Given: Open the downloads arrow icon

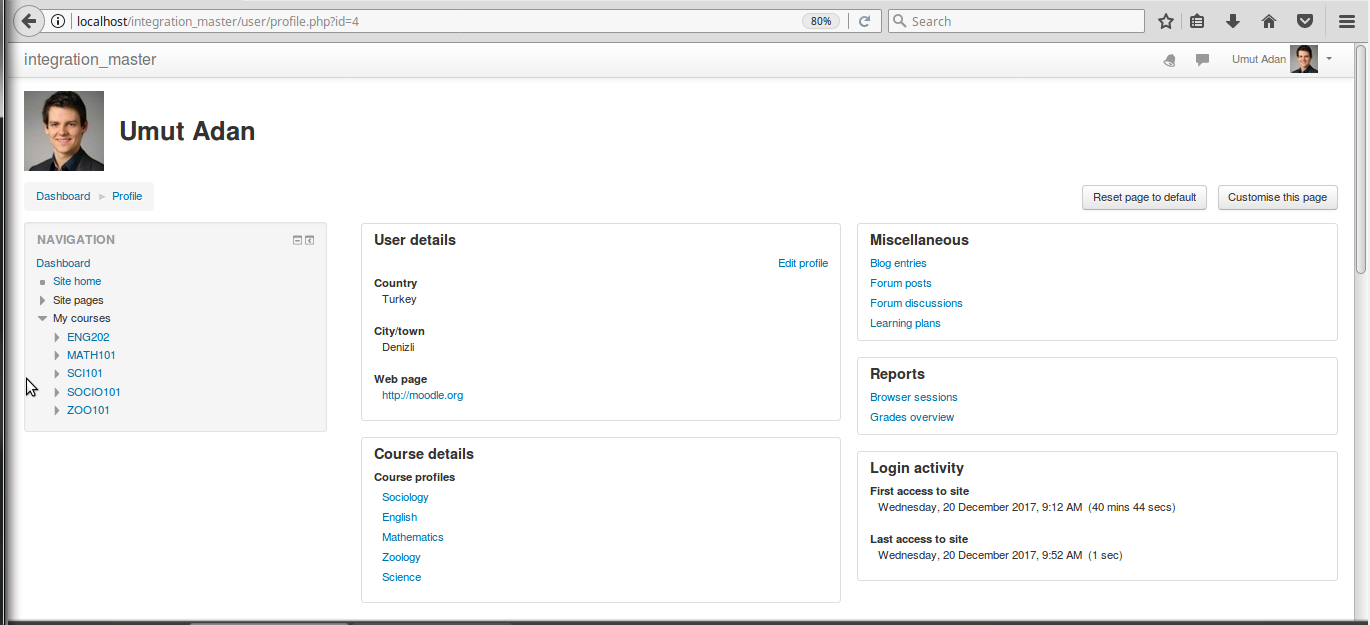Looking at the screenshot, I should [1233, 21].
